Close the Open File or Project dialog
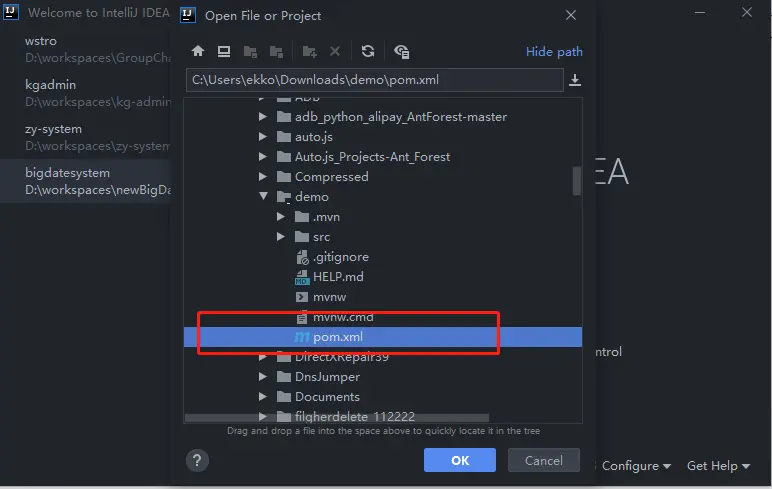The height and width of the screenshot is (489, 772). click(571, 15)
